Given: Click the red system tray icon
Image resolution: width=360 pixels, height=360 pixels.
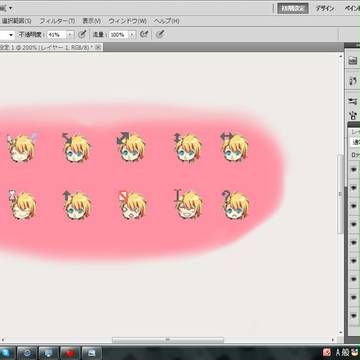Looking at the screenshot, I should coord(327,352).
